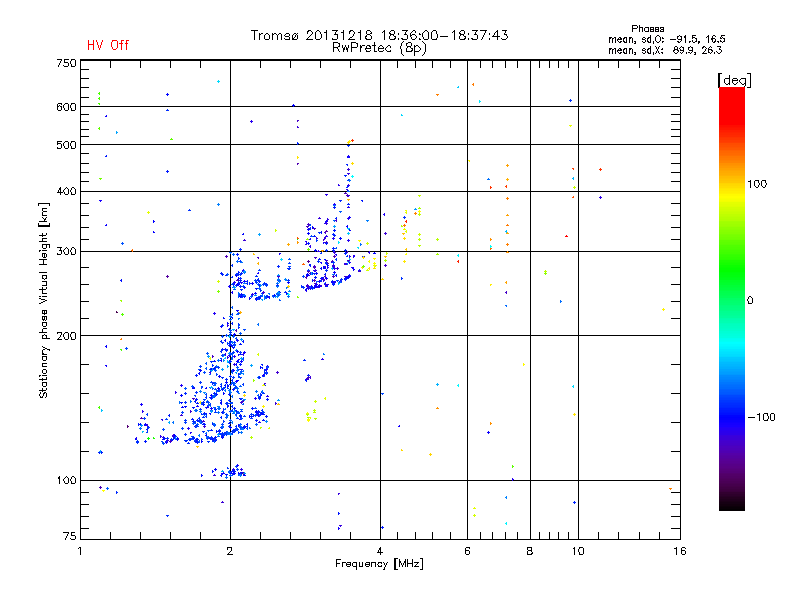Click the y-axis label '600'
800x600 pixels.
(66, 107)
